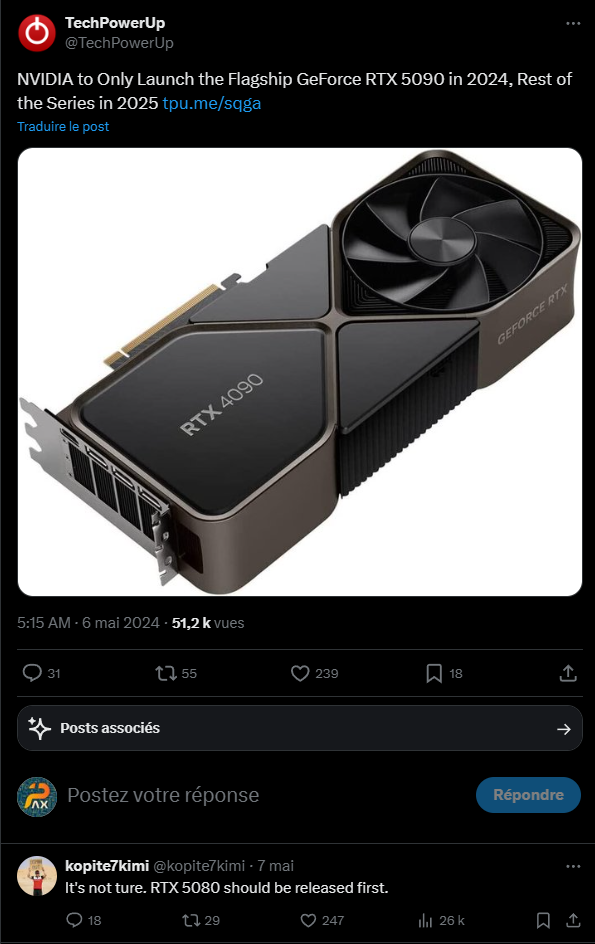
Task: Share the TechPowerUp post
Action: 568,673
